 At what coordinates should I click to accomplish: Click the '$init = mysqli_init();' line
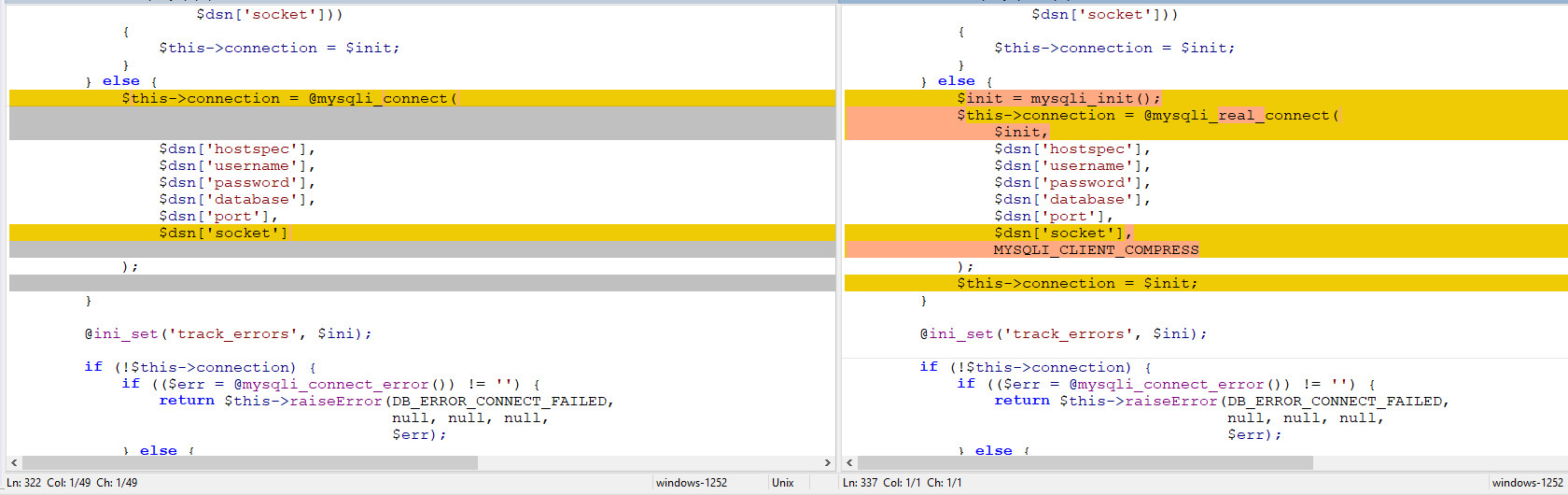(1206, 98)
